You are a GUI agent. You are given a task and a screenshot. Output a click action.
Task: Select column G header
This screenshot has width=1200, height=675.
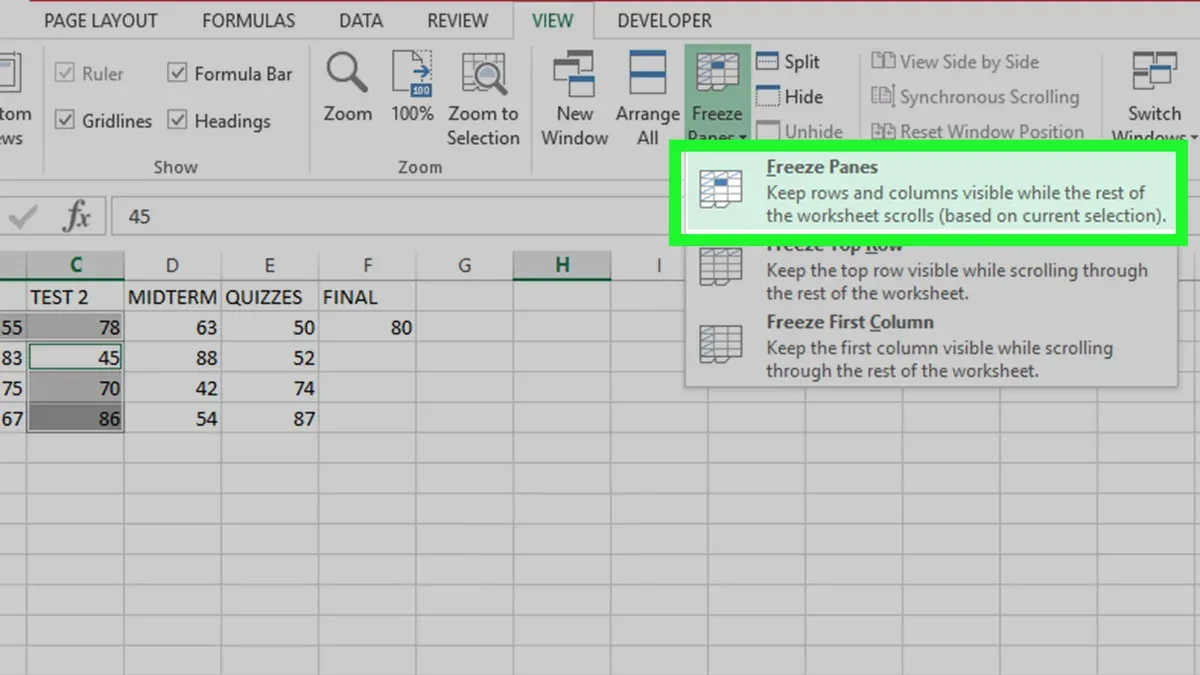pyautogui.click(x=464, y=265)
